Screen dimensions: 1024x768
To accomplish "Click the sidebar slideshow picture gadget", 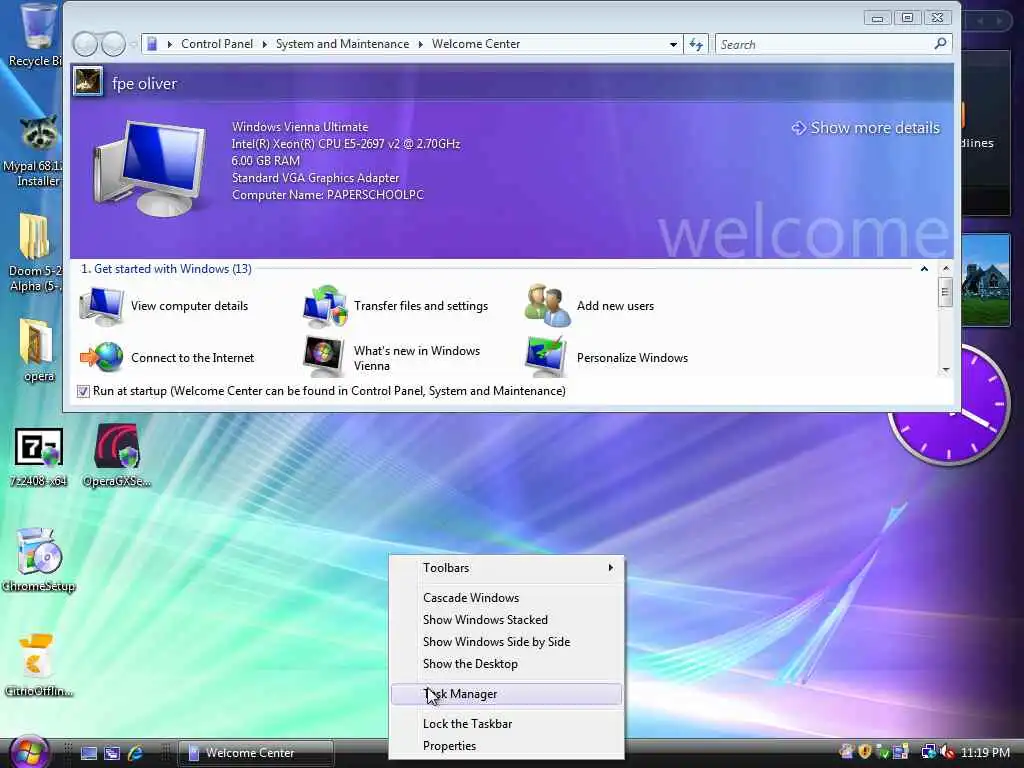I will pos(985,280).
